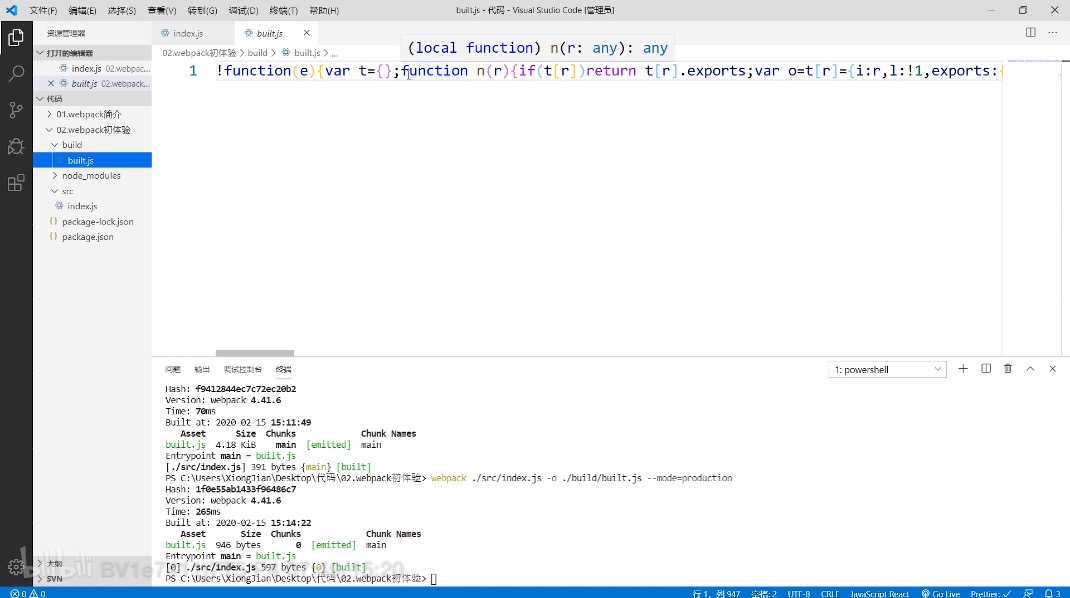This screenshot has width=1070, height=598.
Task: Open the powershell terminal selector dropdown
Action: coord(887,369)
